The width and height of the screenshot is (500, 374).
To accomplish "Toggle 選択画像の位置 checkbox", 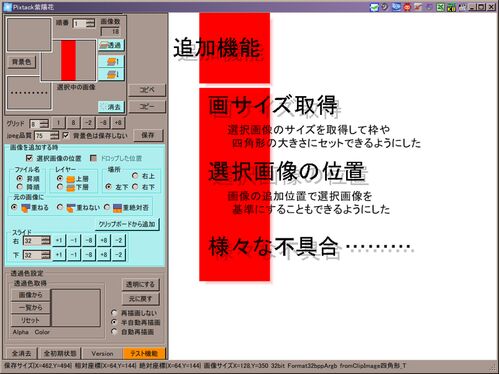I will click(x=29, y=158).
